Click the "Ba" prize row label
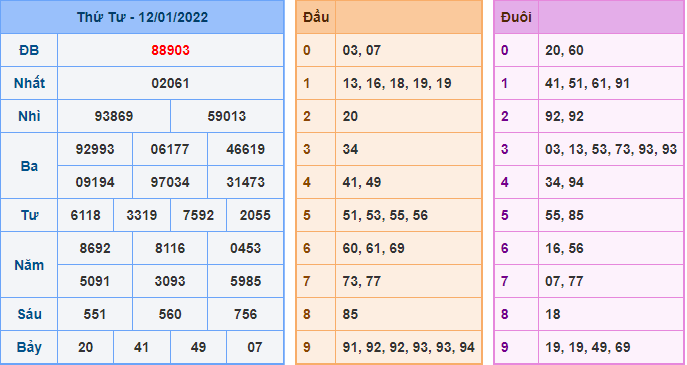This screenshot has width=687, height=365. click(29, 166)
